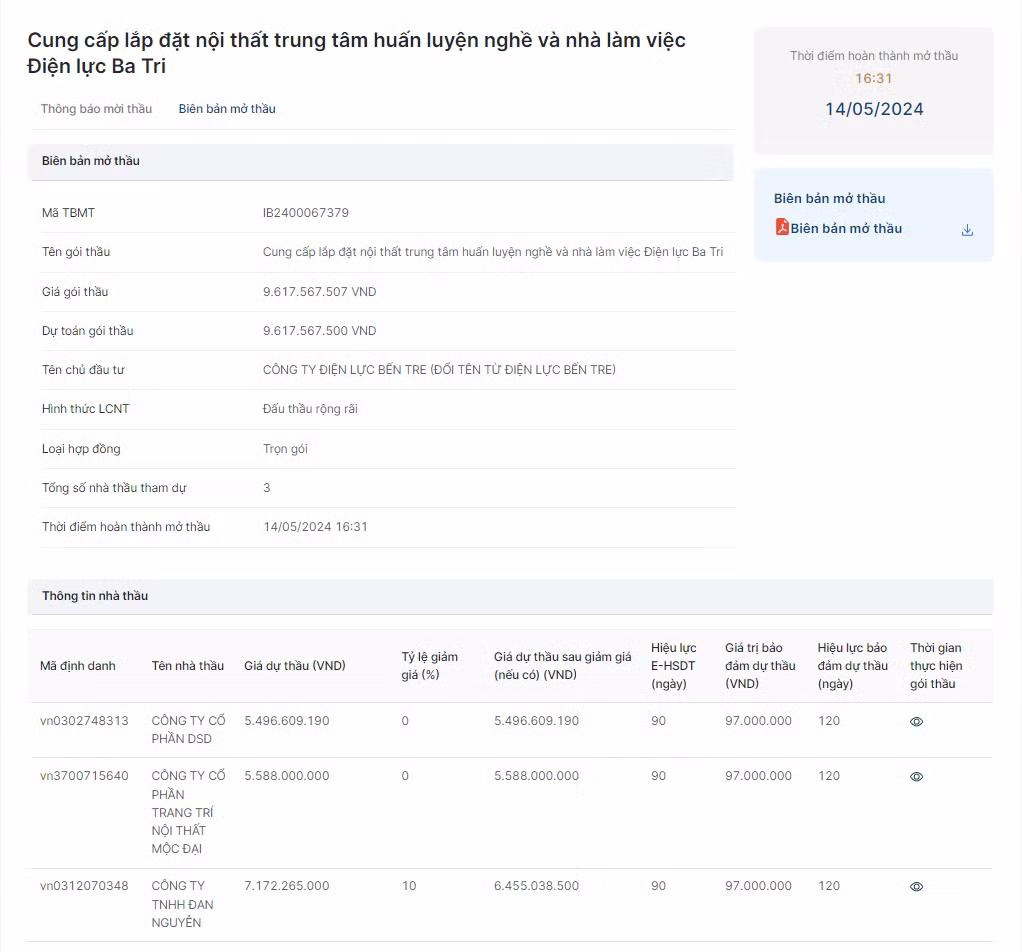The height and width of the screenshot is (952, 1022).
Task: Click the download icon for the bid-opening record
Action: coord(967,230)
